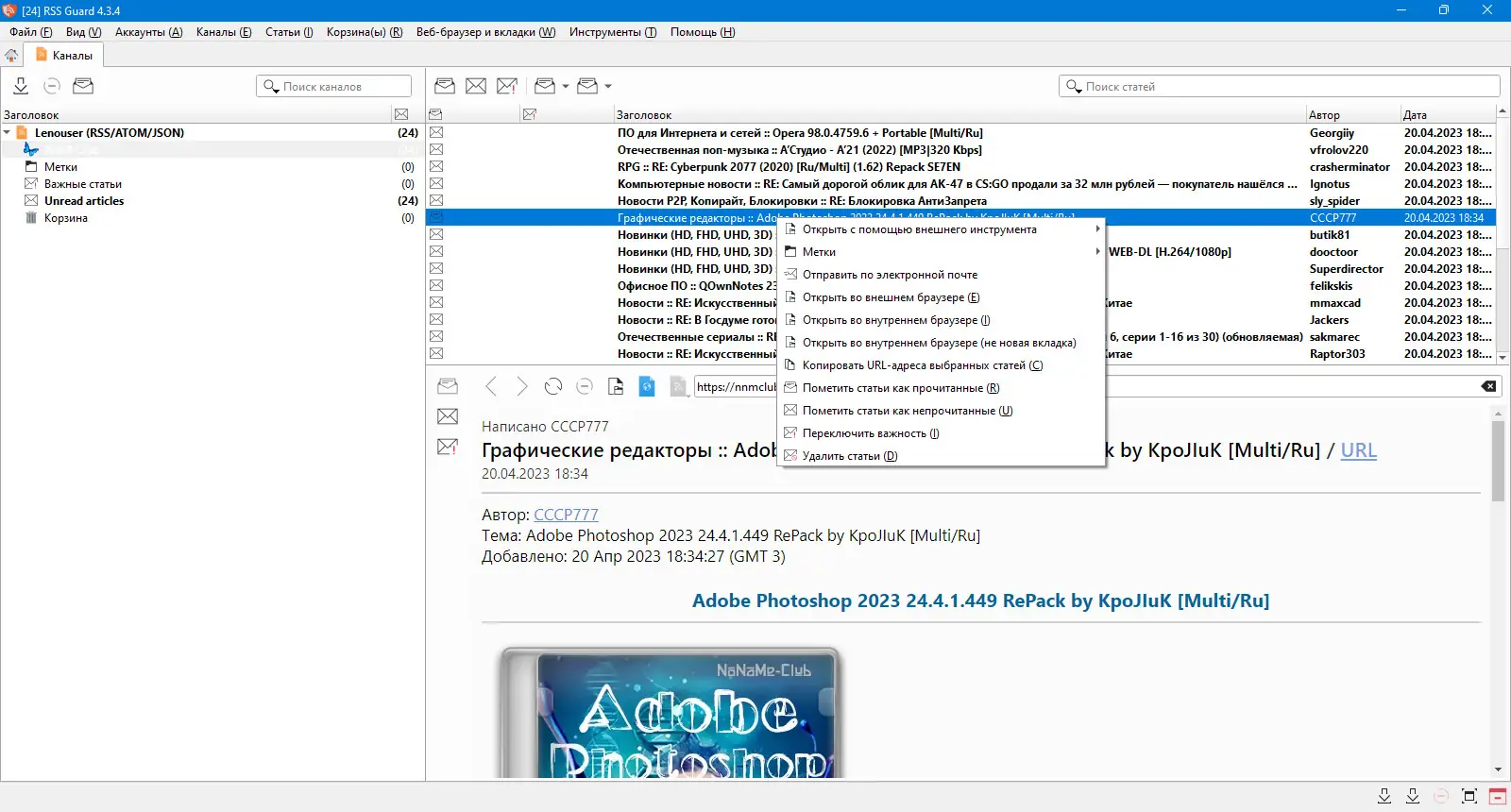
Task: Fetch all feeds from the channels toolbar
Action: [x=21, y=86]
